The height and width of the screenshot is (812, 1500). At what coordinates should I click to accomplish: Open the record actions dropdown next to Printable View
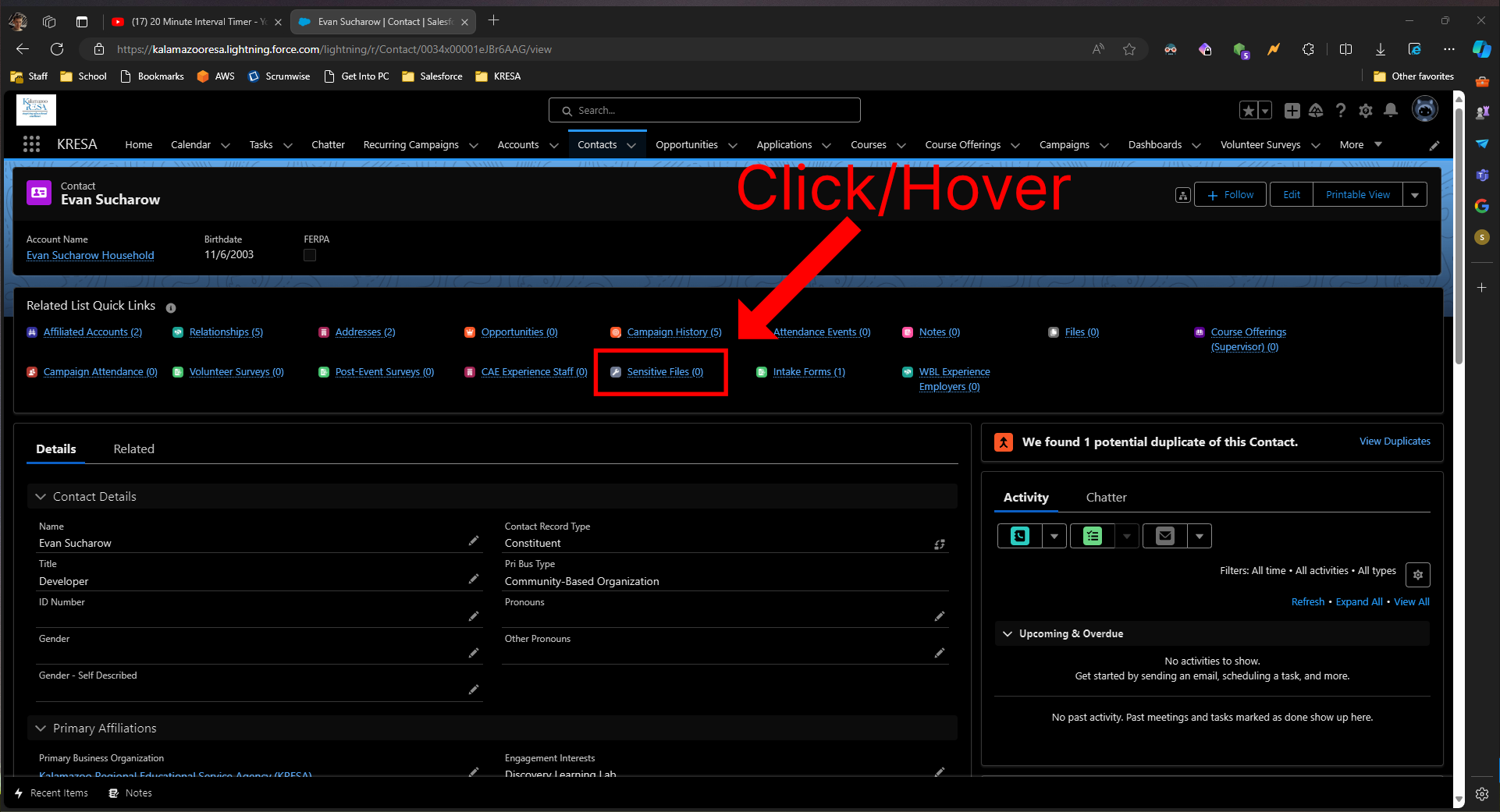click(1415, 195)
